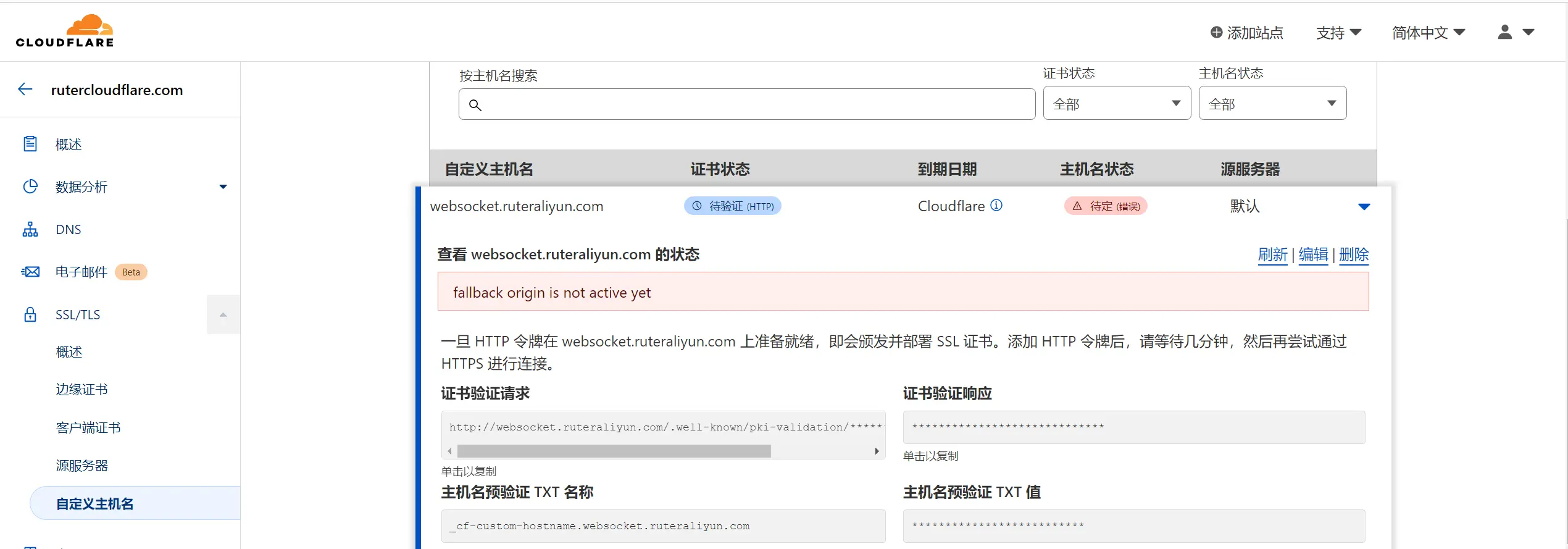Click the 待定 (错误) status badge
The image size is (1568, 549).
pos(1106,206)
